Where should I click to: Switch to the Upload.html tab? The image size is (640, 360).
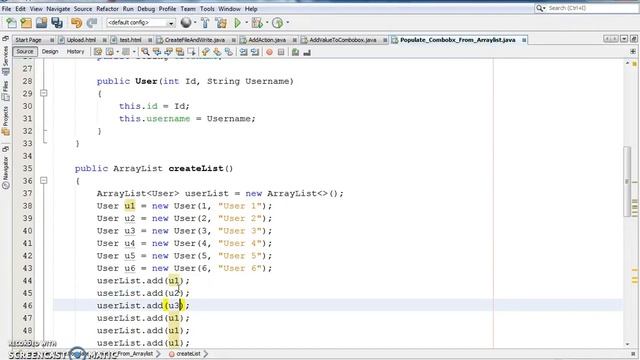(x=81, y=40)
